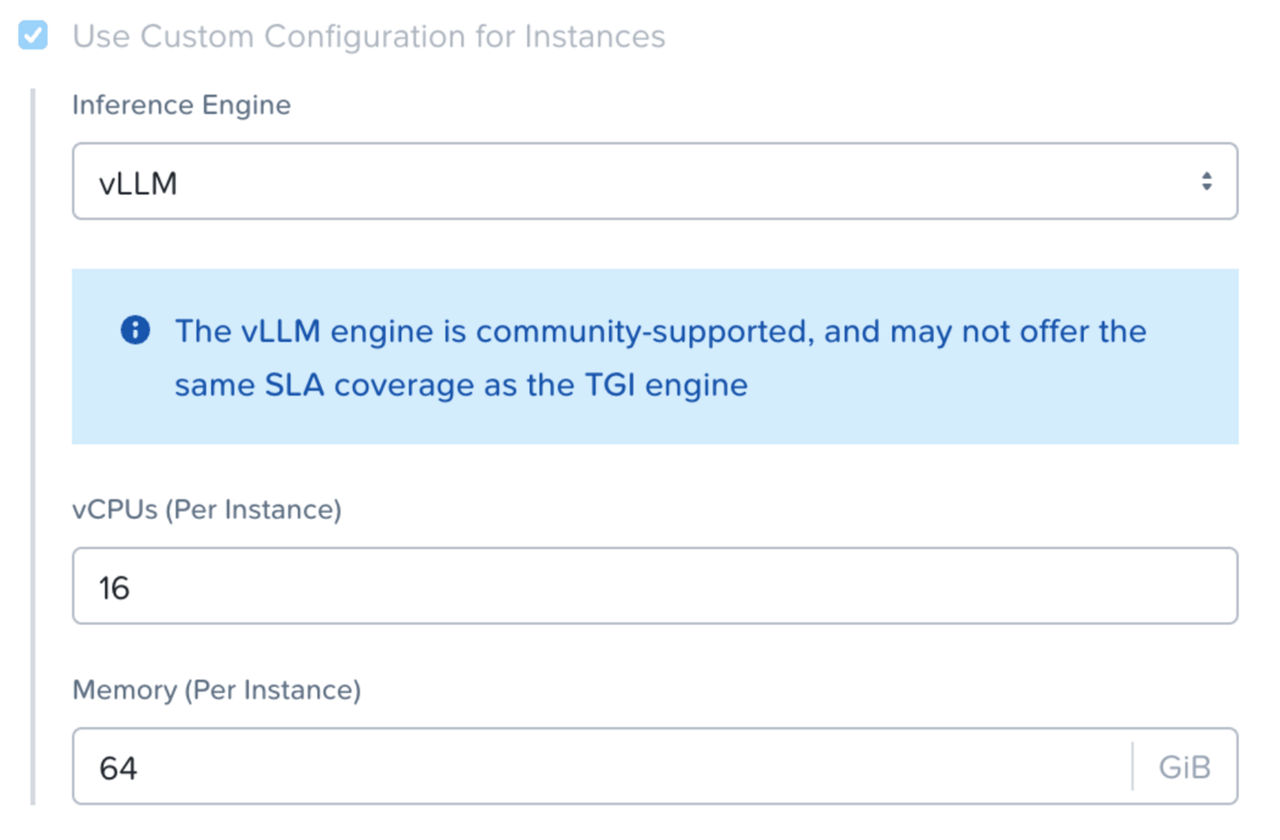Click the community-supported warning message text

tap(660, 357)
